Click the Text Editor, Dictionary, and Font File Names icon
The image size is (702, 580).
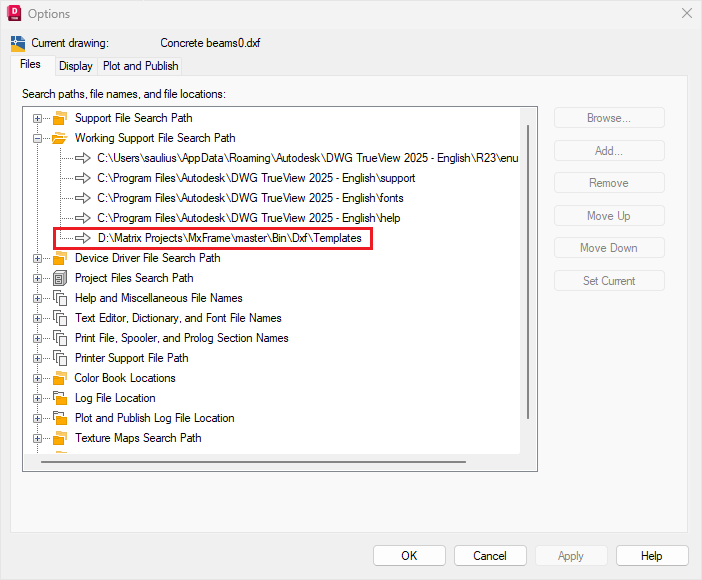(x=60, y=318)
